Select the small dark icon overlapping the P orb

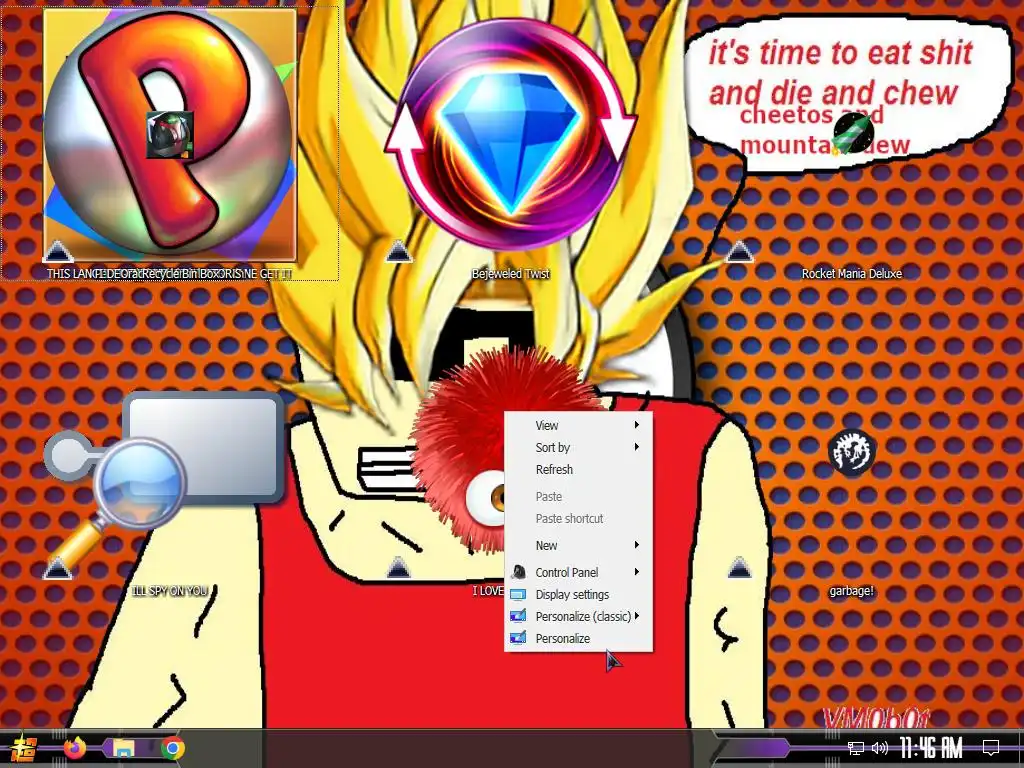[x=170, y=135]
